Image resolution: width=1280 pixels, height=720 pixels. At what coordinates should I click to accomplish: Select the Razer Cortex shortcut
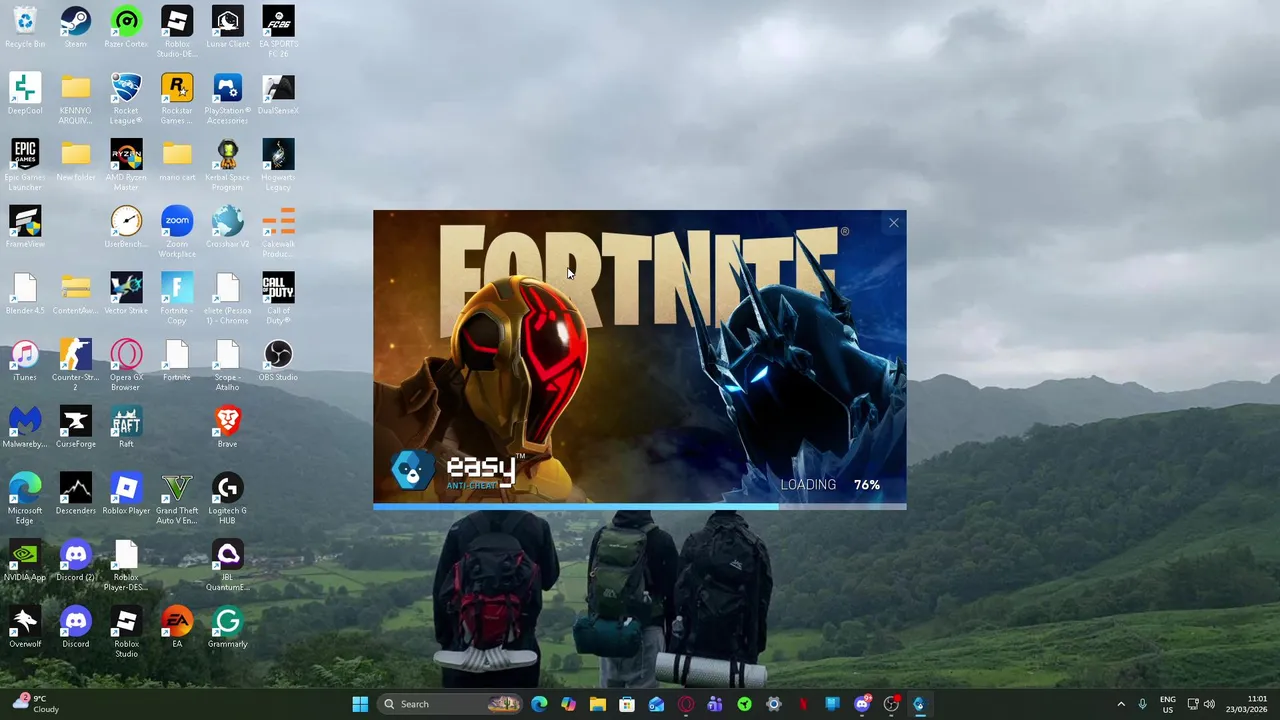click(126, 28)
